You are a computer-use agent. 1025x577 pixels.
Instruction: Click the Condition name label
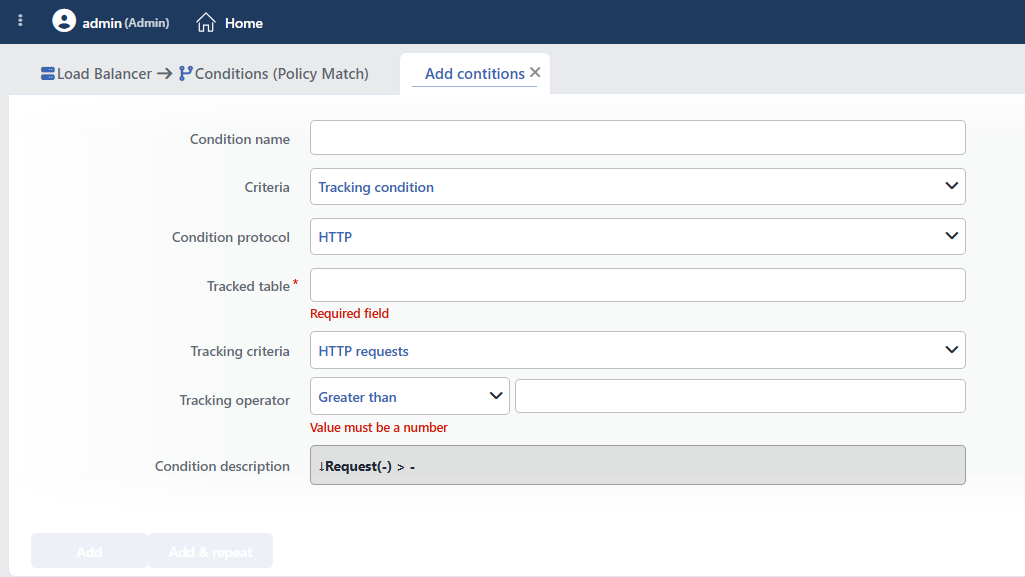[240, 139]
